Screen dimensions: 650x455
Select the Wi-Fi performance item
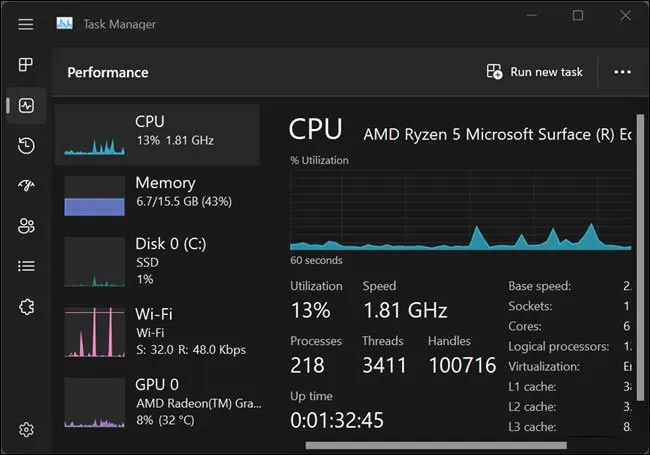(x=157, y=330)
